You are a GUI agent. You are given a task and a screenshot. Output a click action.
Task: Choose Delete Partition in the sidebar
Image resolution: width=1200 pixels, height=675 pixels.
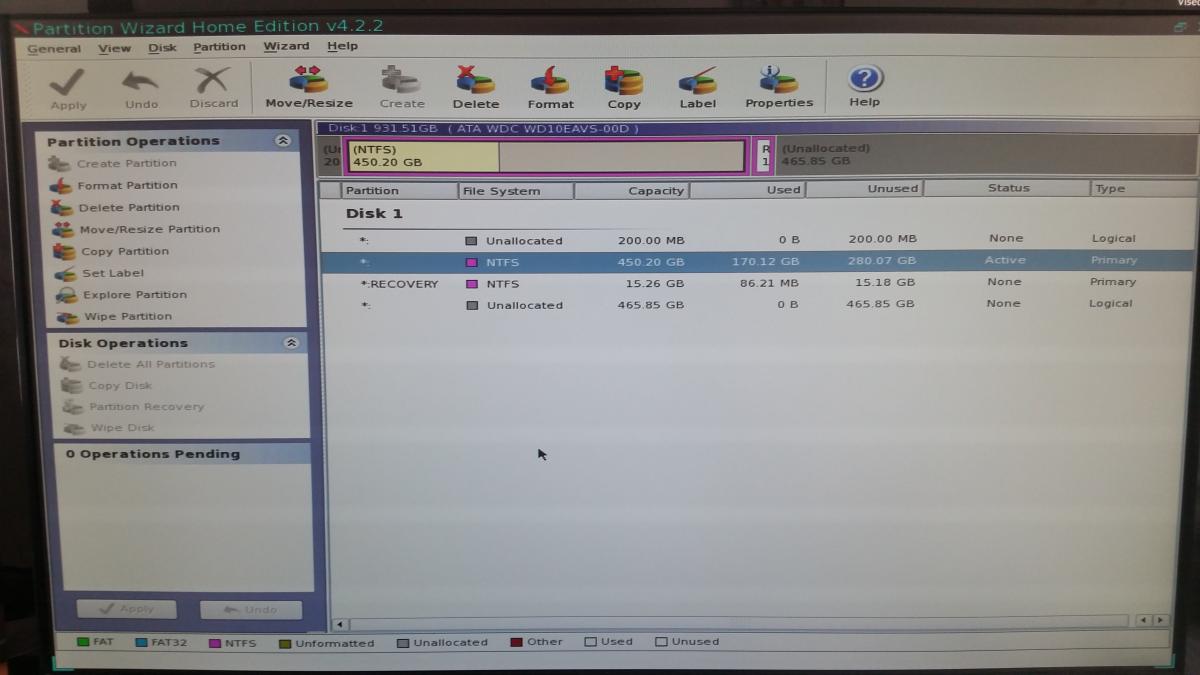(129, 207)
